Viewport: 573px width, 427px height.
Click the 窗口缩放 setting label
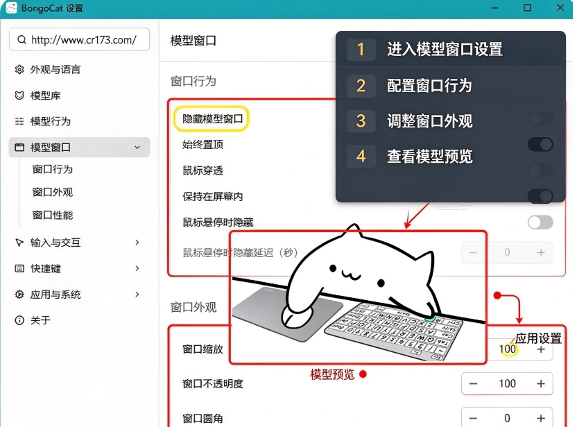pyautogui.click(x=203, y=349)
